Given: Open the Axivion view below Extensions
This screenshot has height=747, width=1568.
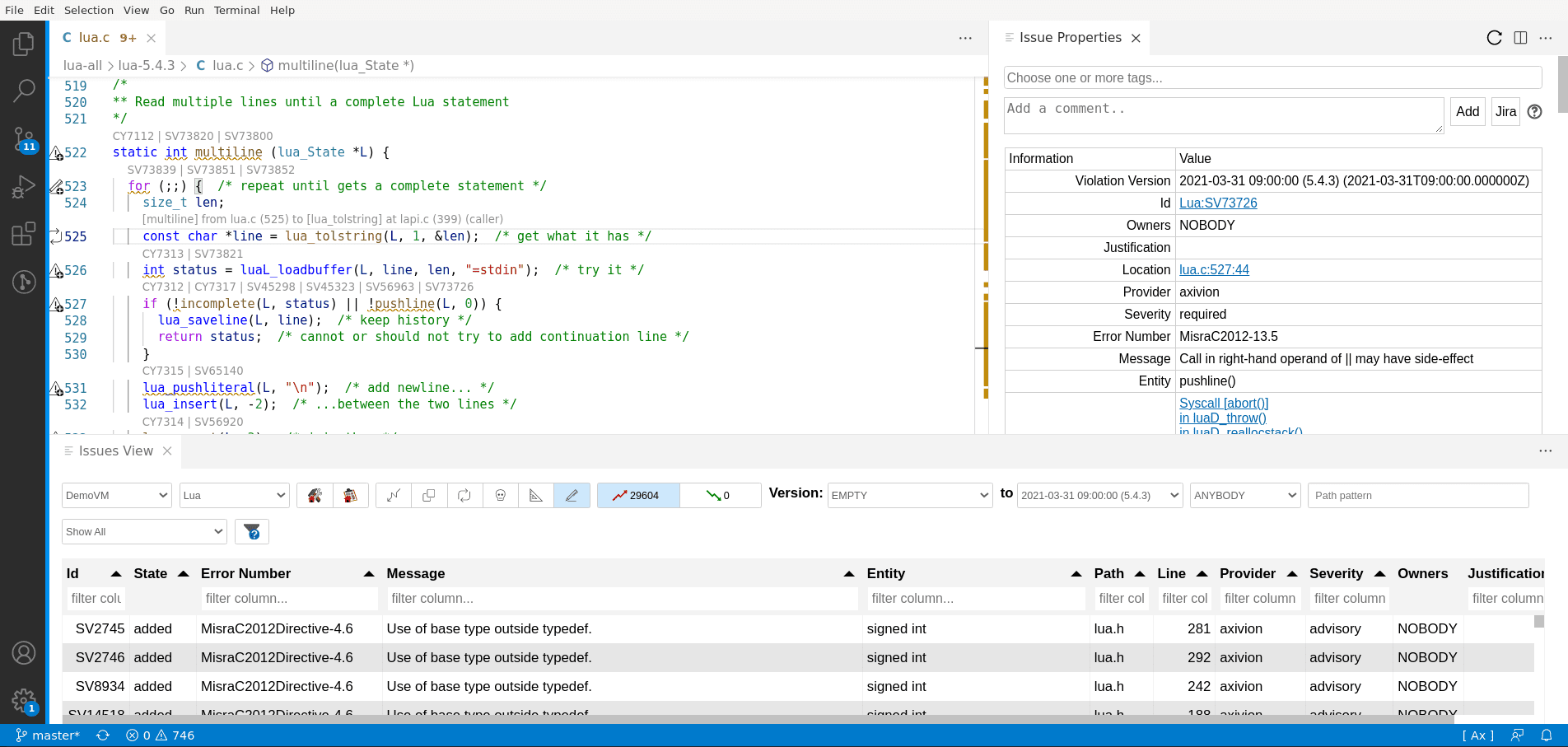Looking at the screenshot, I should [23, 282].
